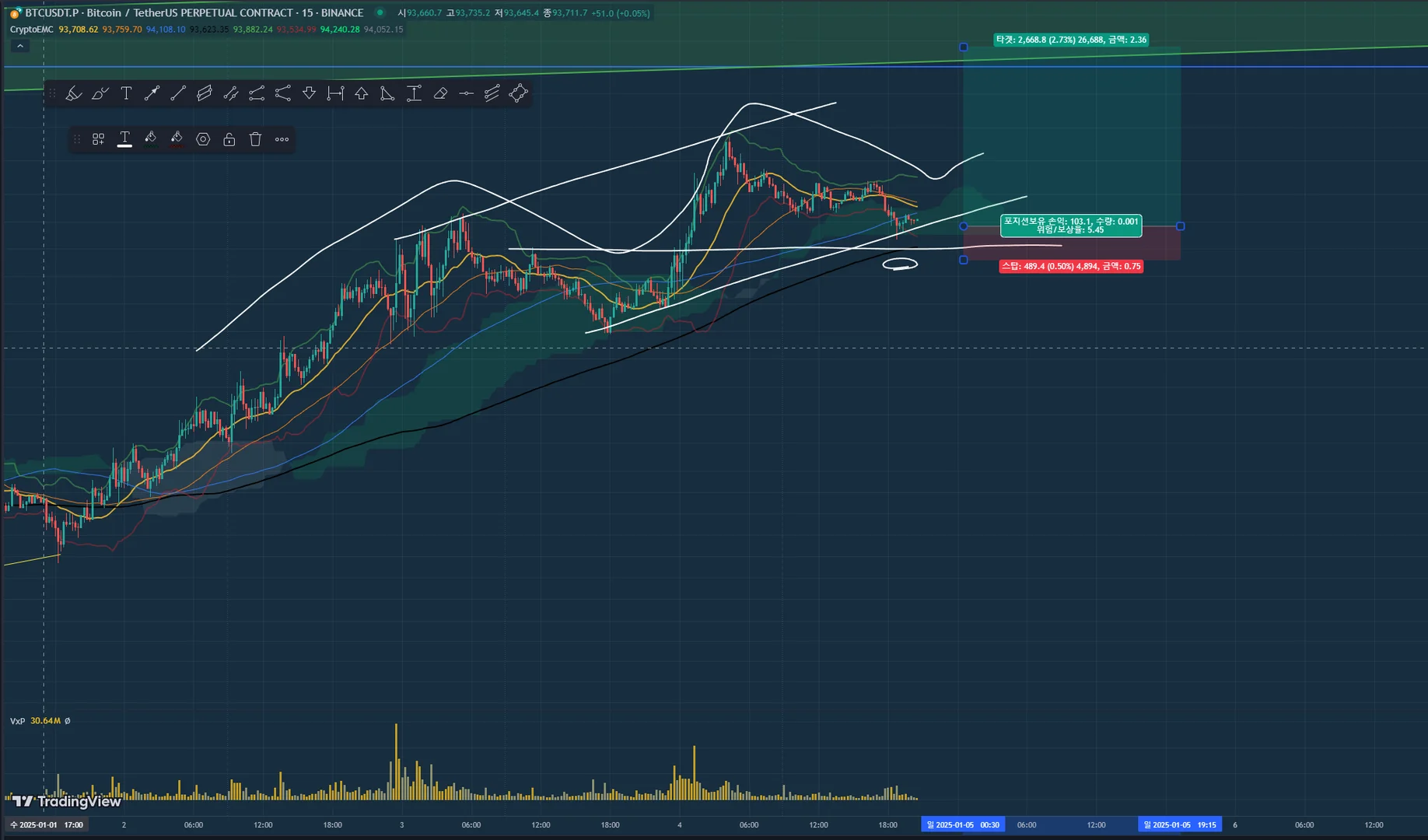This screenshot has height=840, width=1428.
Task: Collapse the indicator legend arrow
Action: (x=20, y=46)
